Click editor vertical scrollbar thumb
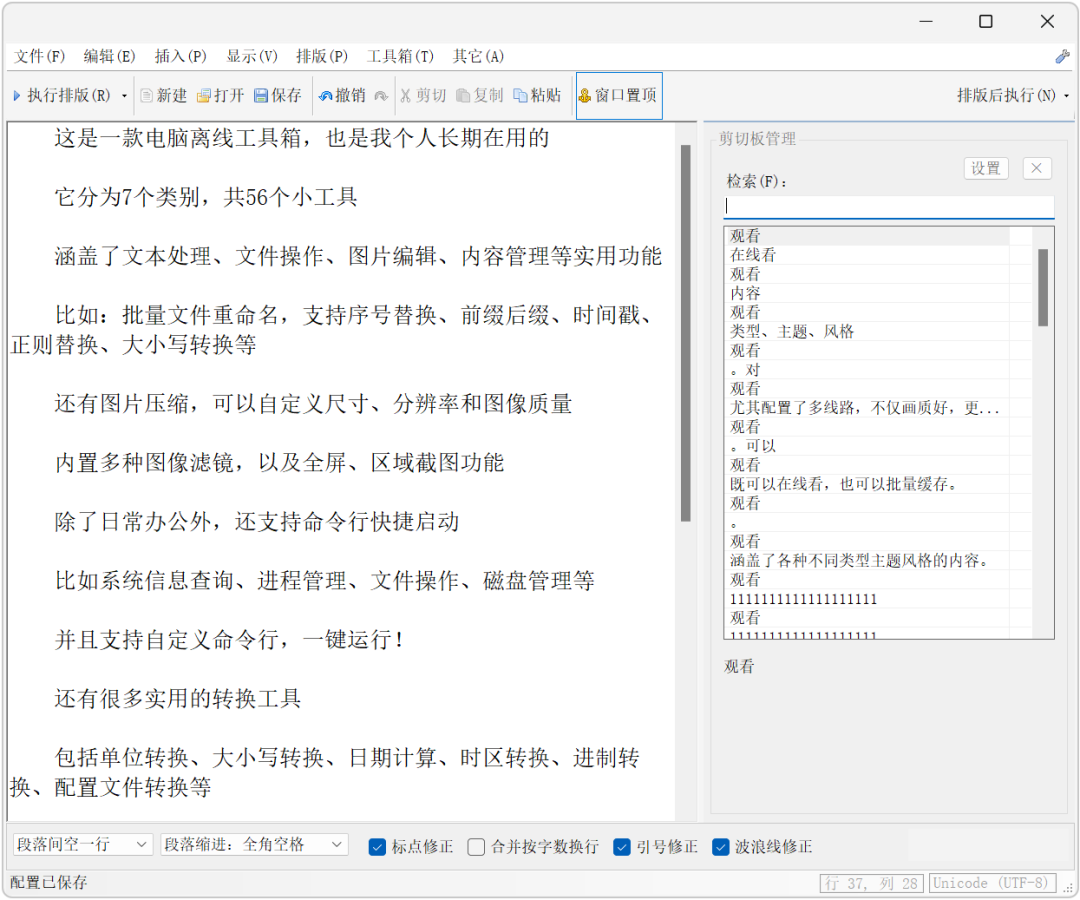Viewport: 1080px width, 900px height. pyautogui.click(x=685, y=333)
